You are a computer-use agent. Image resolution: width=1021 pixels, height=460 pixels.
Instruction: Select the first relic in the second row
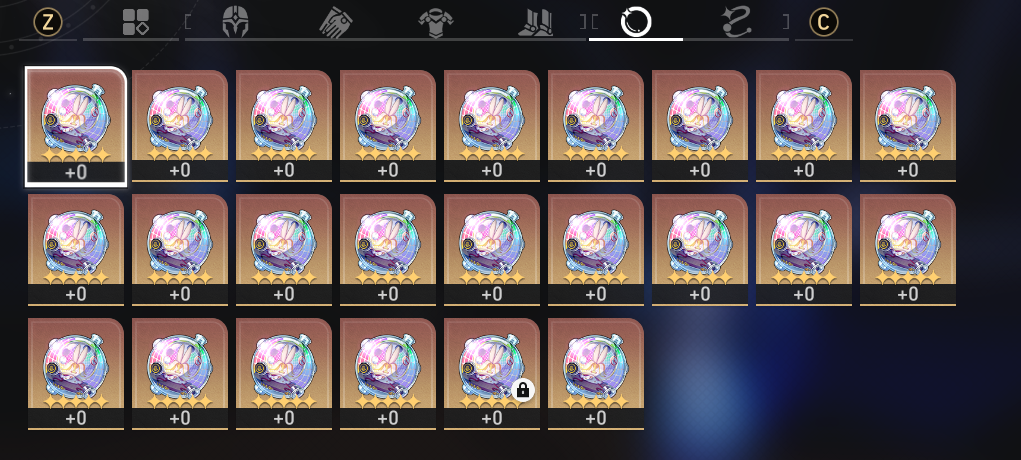click(76, 250)
